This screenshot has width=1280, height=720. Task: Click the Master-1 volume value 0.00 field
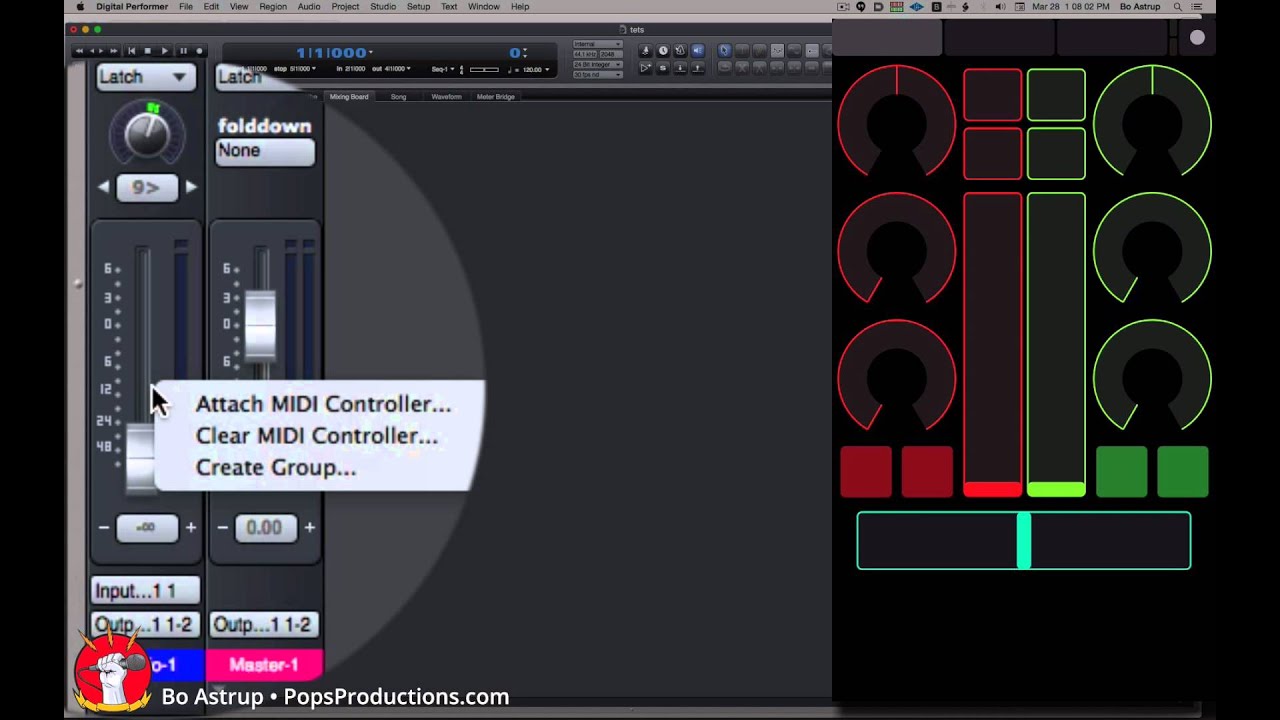pyautogui.click(x=265, y=528)
